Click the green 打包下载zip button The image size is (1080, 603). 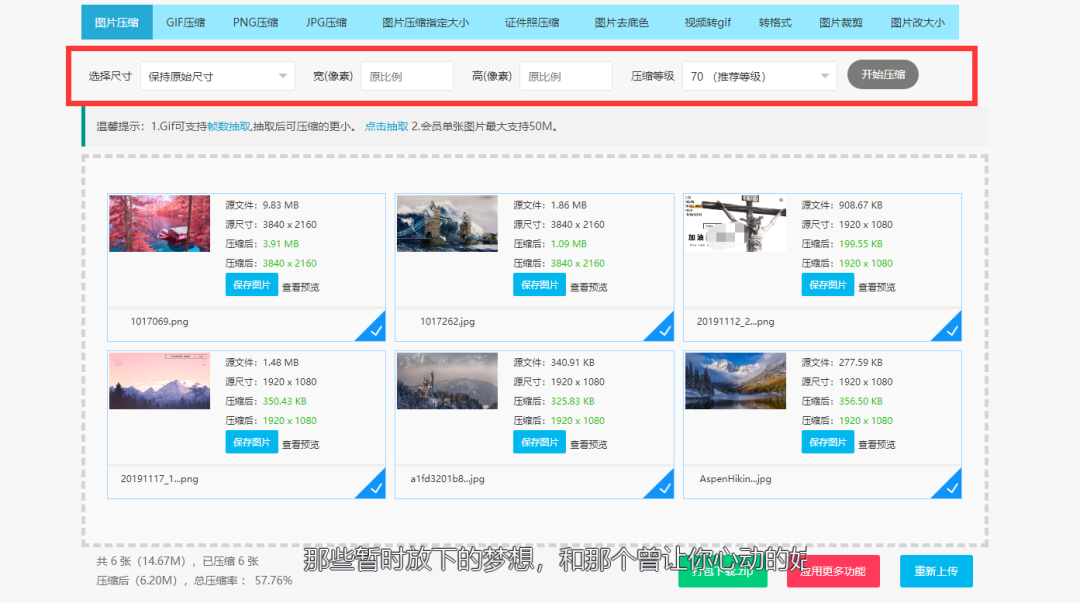[723, 571]
